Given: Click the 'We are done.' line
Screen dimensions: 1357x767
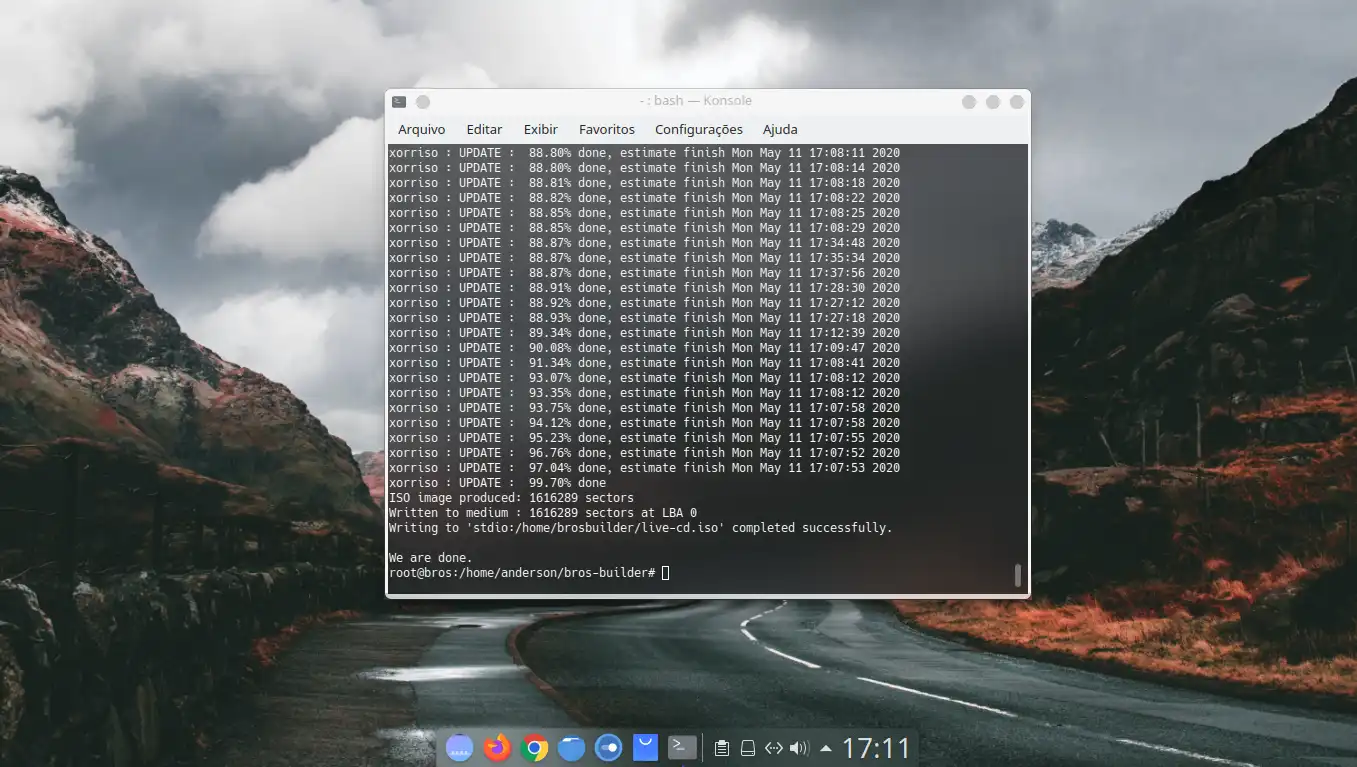Looking at the screenshot, I should [430, 558].
